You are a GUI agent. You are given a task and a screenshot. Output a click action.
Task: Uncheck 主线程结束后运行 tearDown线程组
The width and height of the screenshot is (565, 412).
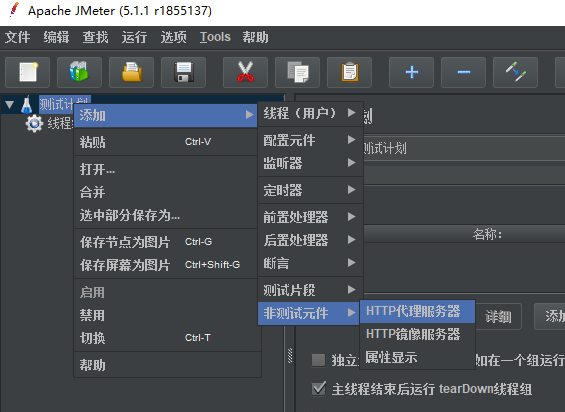[x=319, y=389]
